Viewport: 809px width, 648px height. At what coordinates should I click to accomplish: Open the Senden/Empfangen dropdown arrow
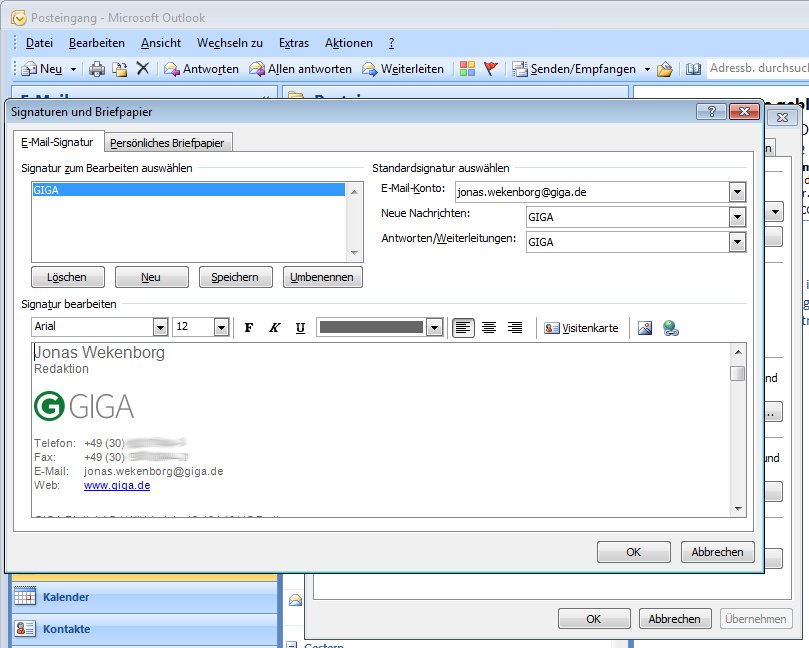[x=647, y=69]
